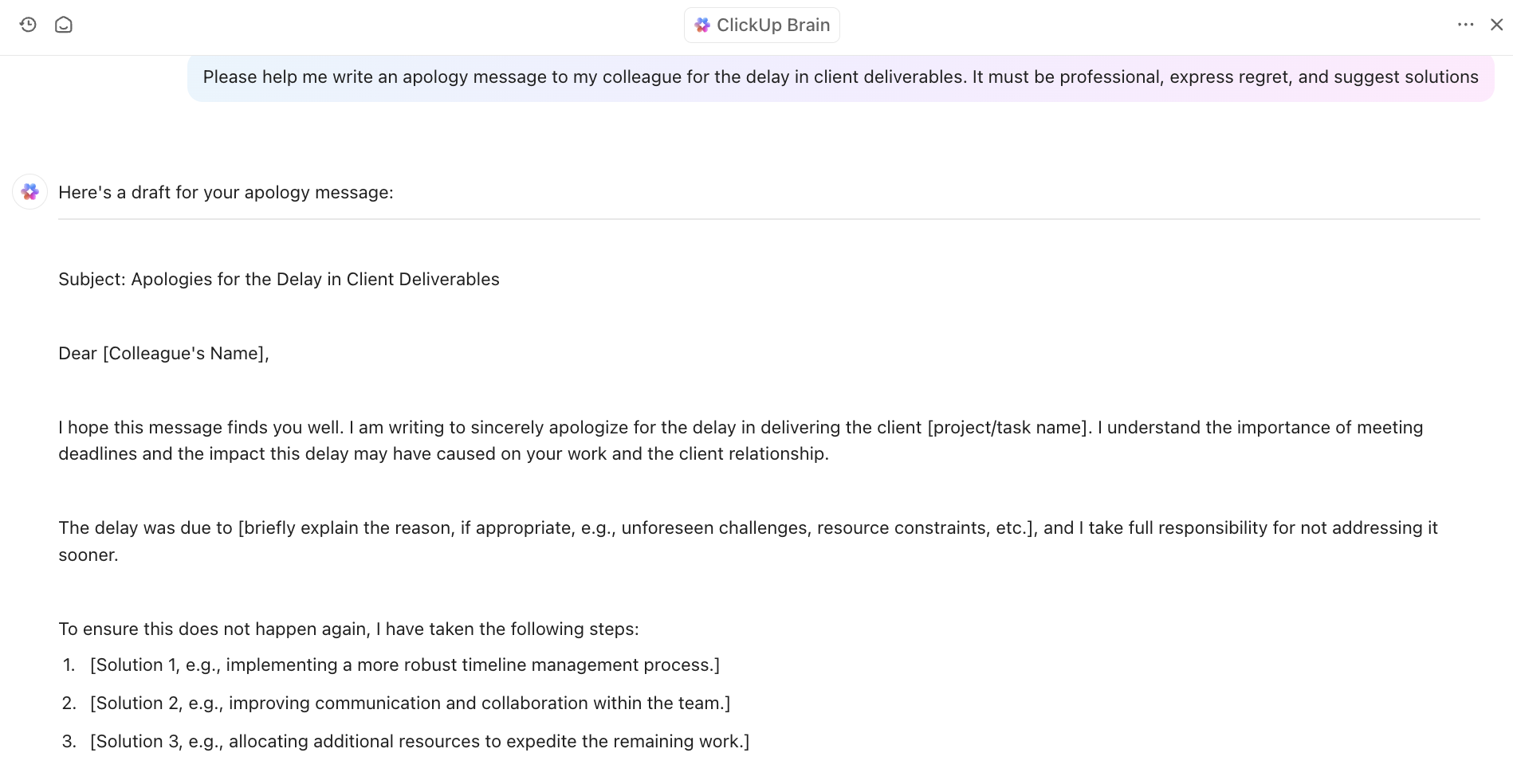Click the "To ensure this does not" sentence
Image resolution: width=1513 pixels, height=784 pixels.
[348, 629]
